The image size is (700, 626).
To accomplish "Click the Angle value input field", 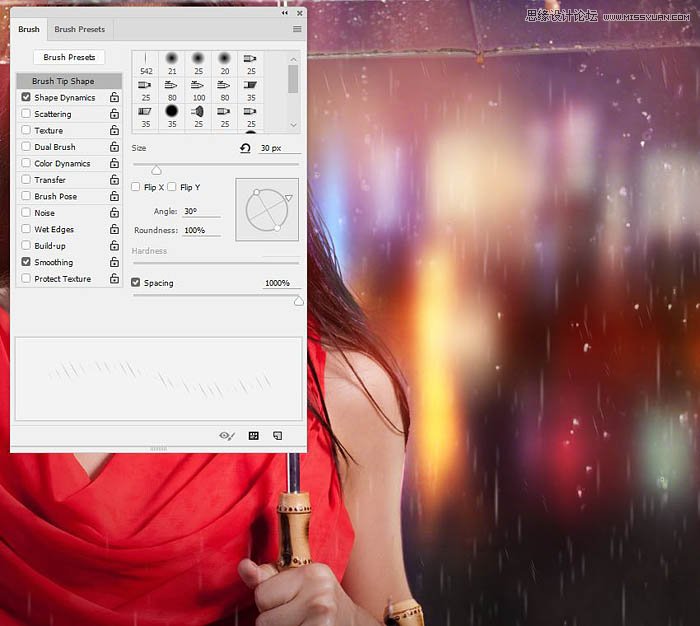I will click(x=201, y=212).
